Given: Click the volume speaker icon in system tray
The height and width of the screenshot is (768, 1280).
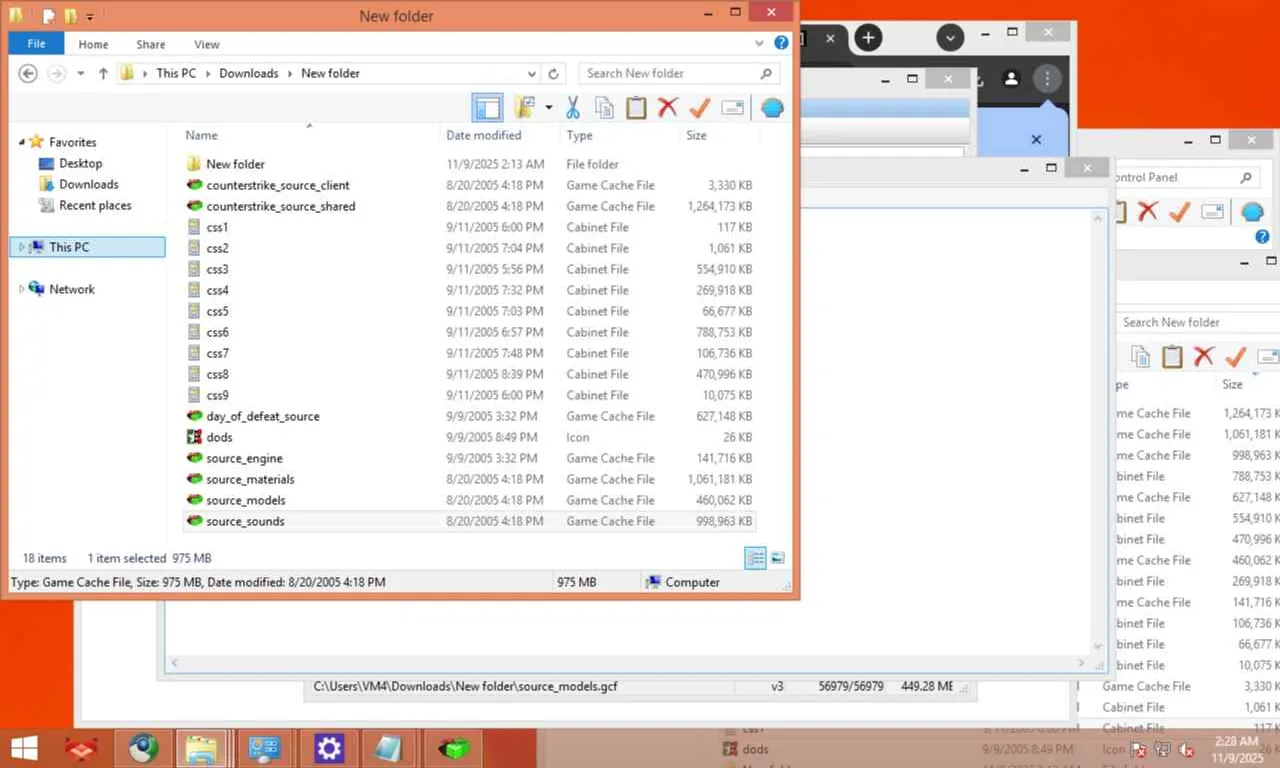Looking at the screenshot, I should 1187,749.
